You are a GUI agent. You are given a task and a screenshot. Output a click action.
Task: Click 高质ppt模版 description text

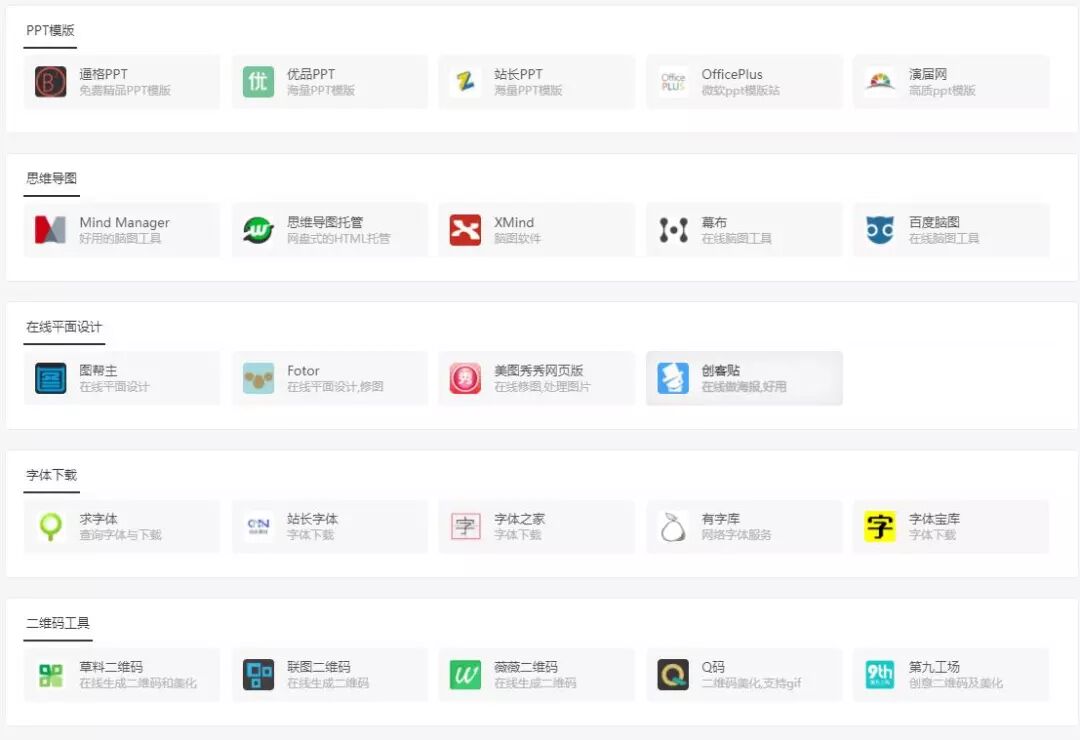pos(942,90)
